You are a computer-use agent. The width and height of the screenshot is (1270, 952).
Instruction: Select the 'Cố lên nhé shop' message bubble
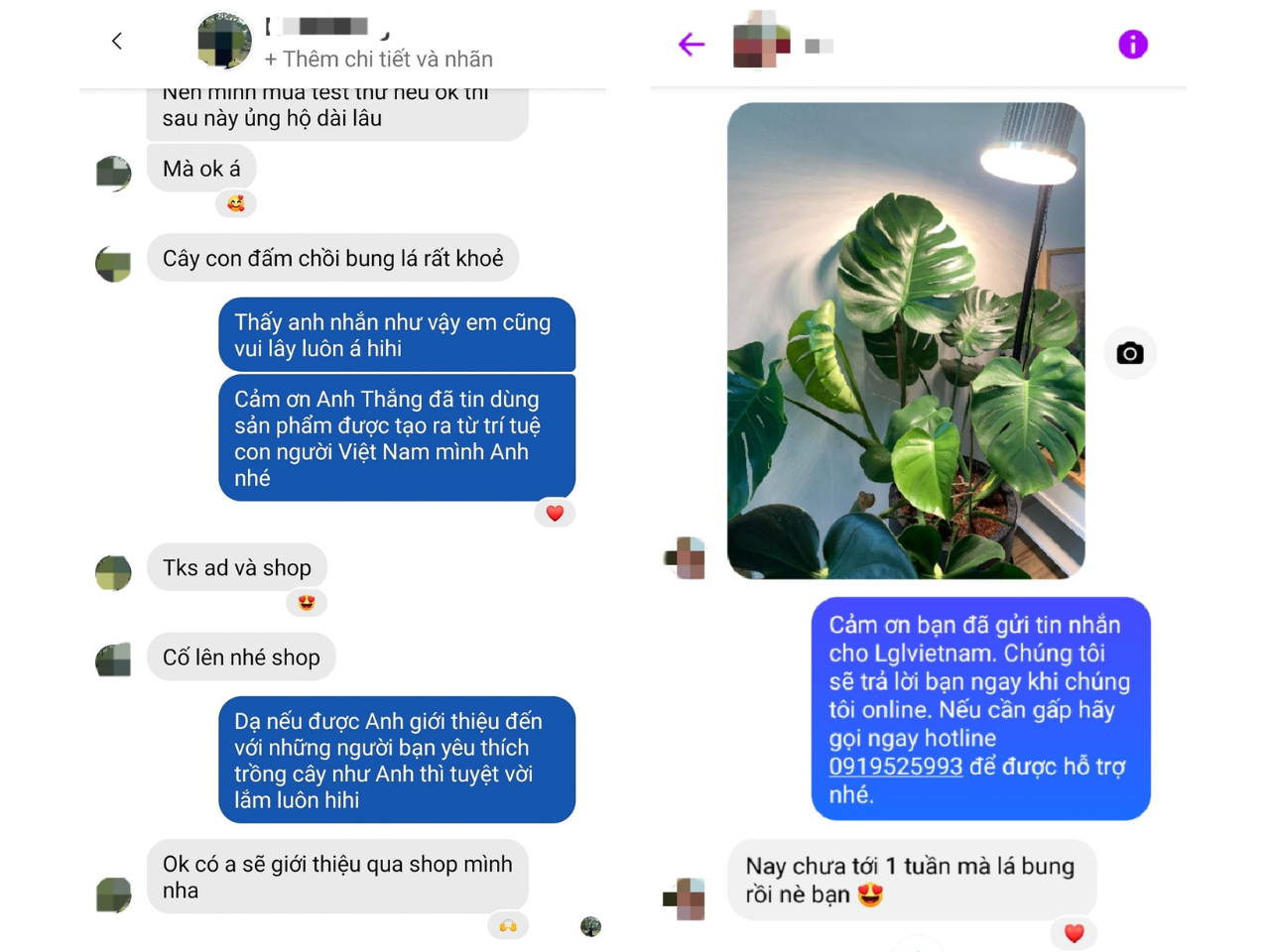coord(241,656)
